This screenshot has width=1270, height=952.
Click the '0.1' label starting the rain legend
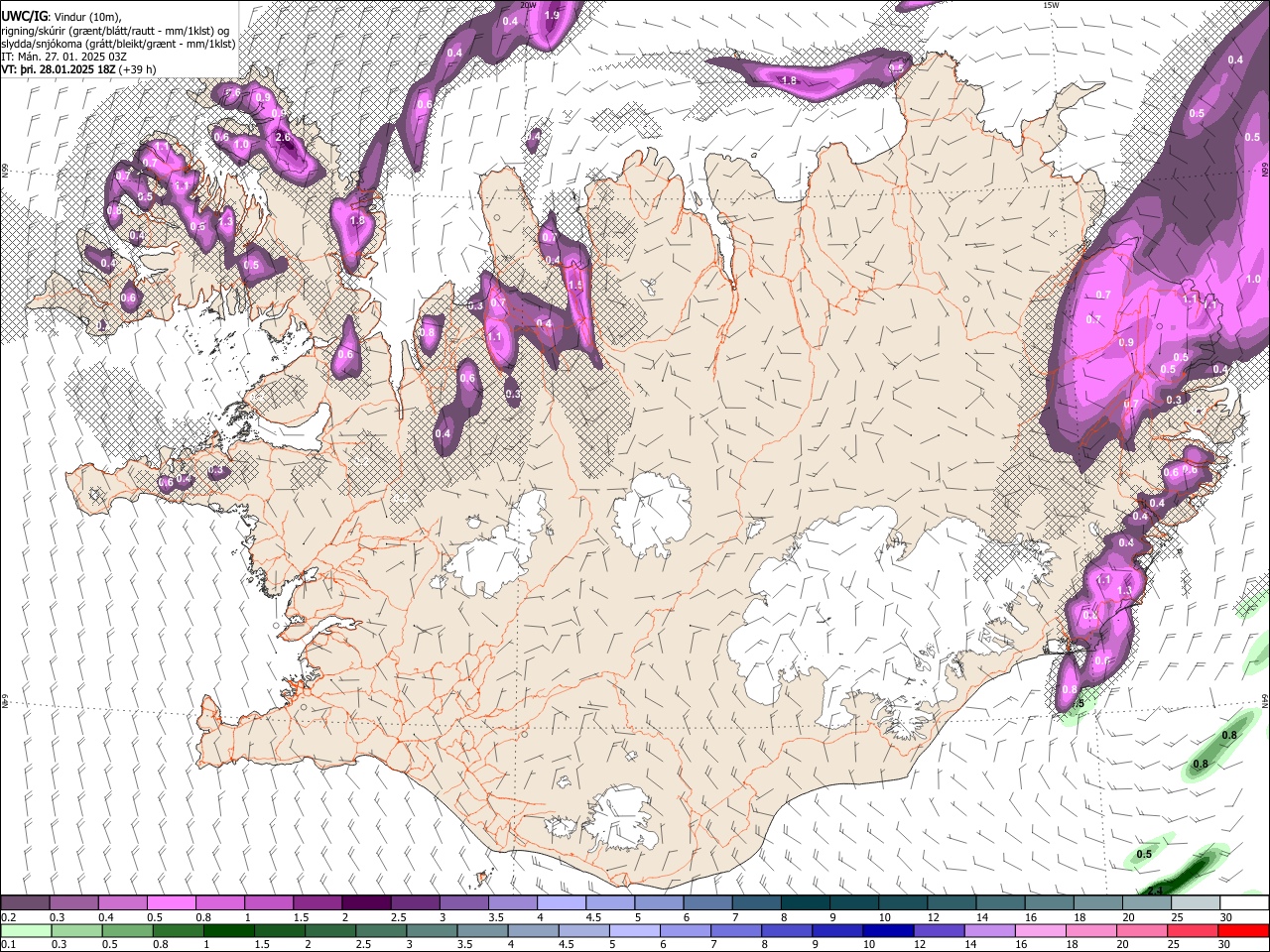(x=9, y=945)
